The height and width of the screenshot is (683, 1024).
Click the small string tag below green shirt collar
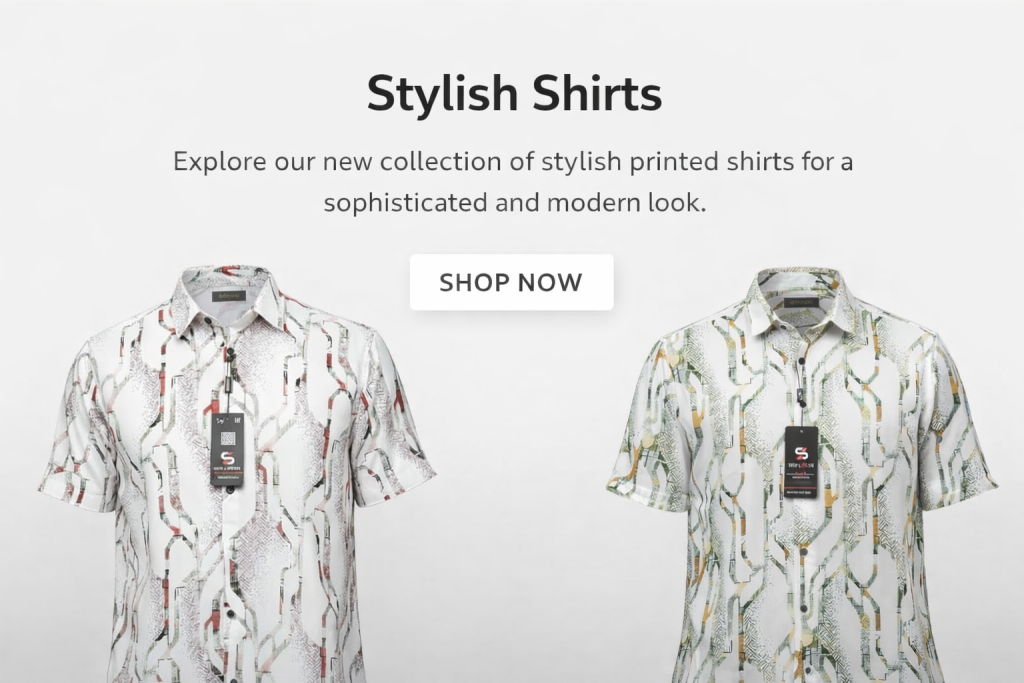[x=801, y=392]
